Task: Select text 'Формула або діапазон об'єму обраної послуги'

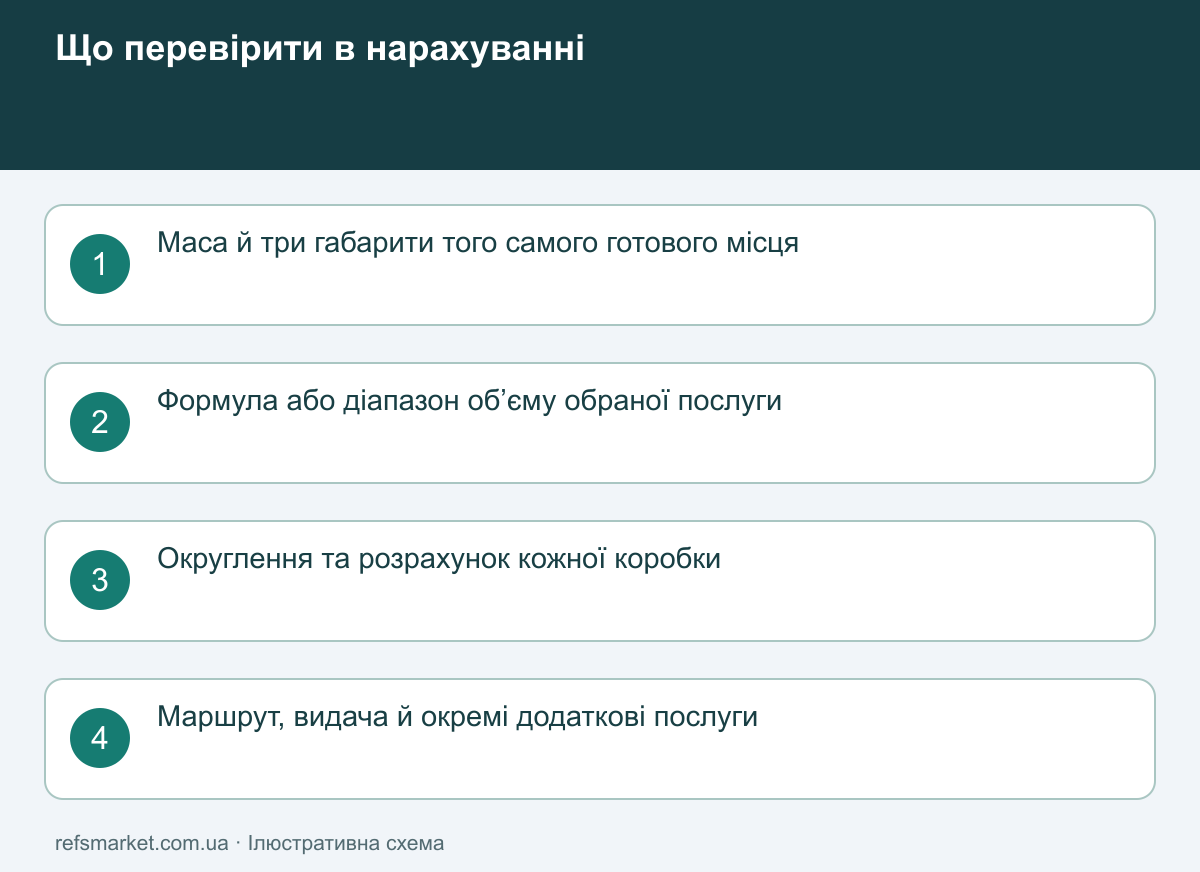Action: (x=470, y=401)
